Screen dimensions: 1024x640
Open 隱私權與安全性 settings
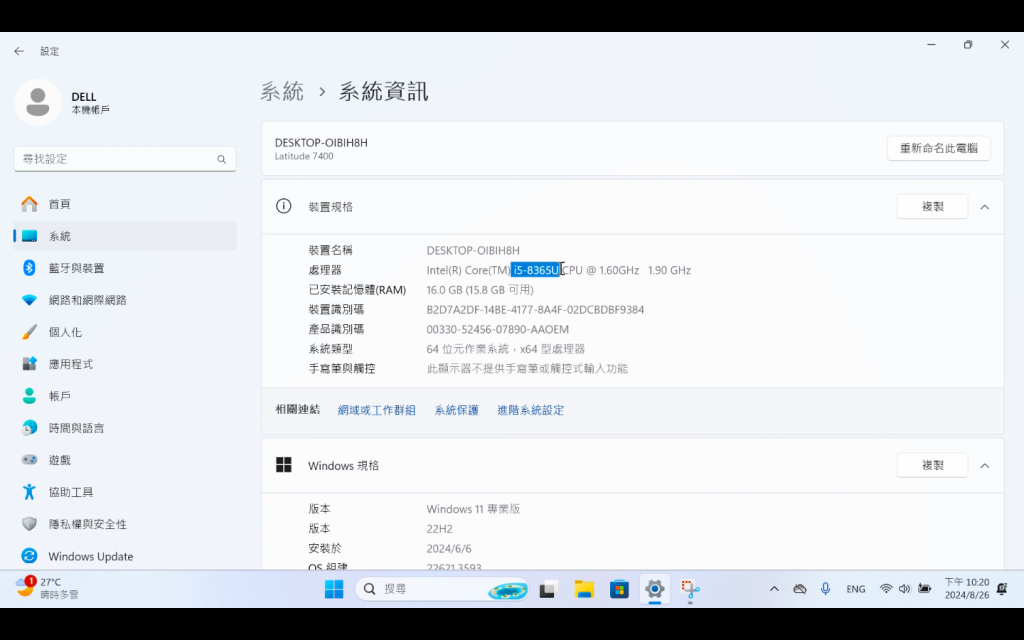tap(125, 524)
